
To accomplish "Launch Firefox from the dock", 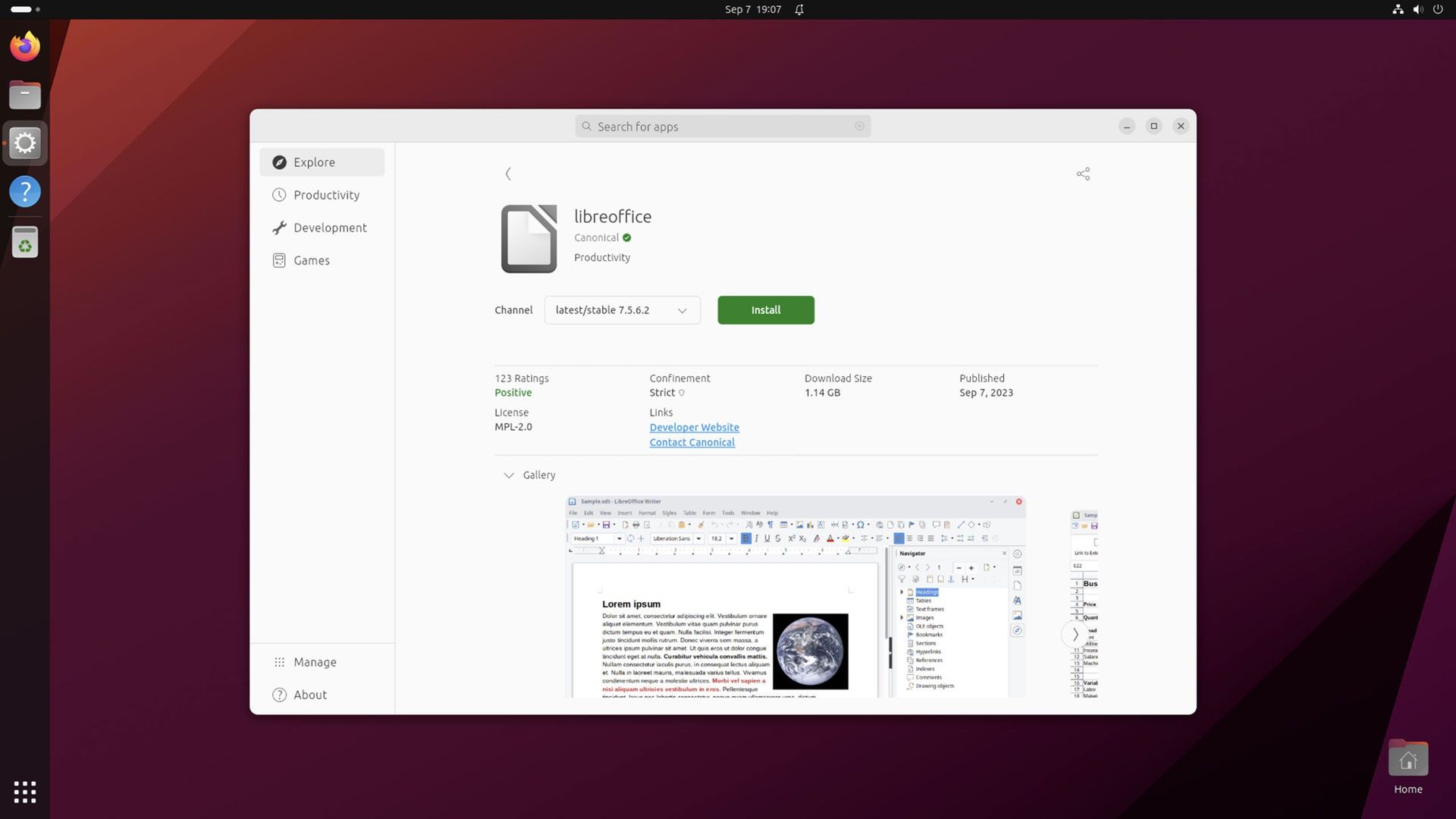I will [x=25, y=45].
